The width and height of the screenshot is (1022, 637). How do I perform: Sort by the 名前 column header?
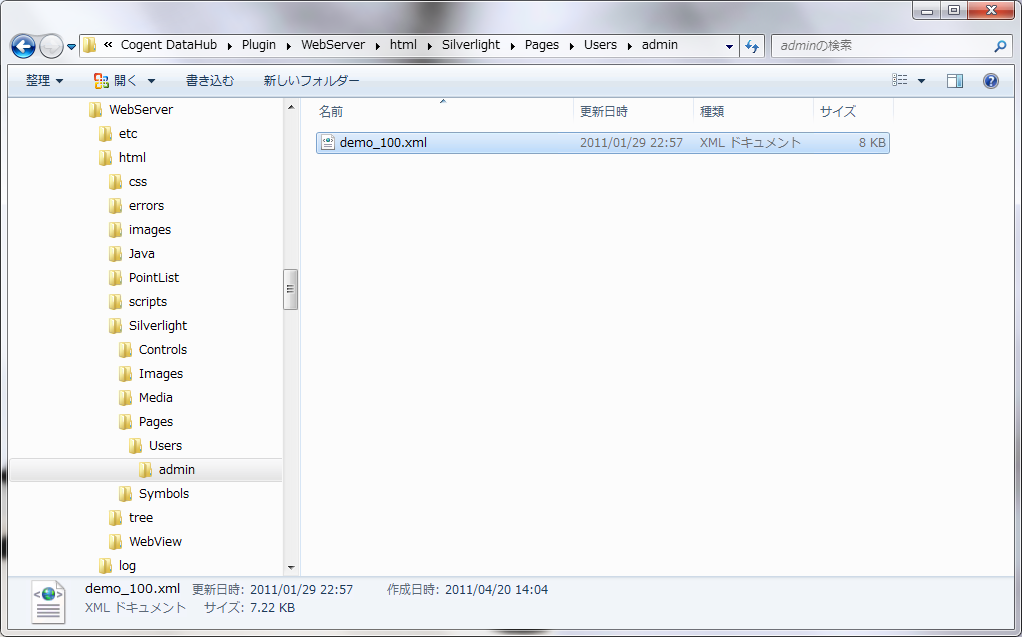[x=444, y=111]
